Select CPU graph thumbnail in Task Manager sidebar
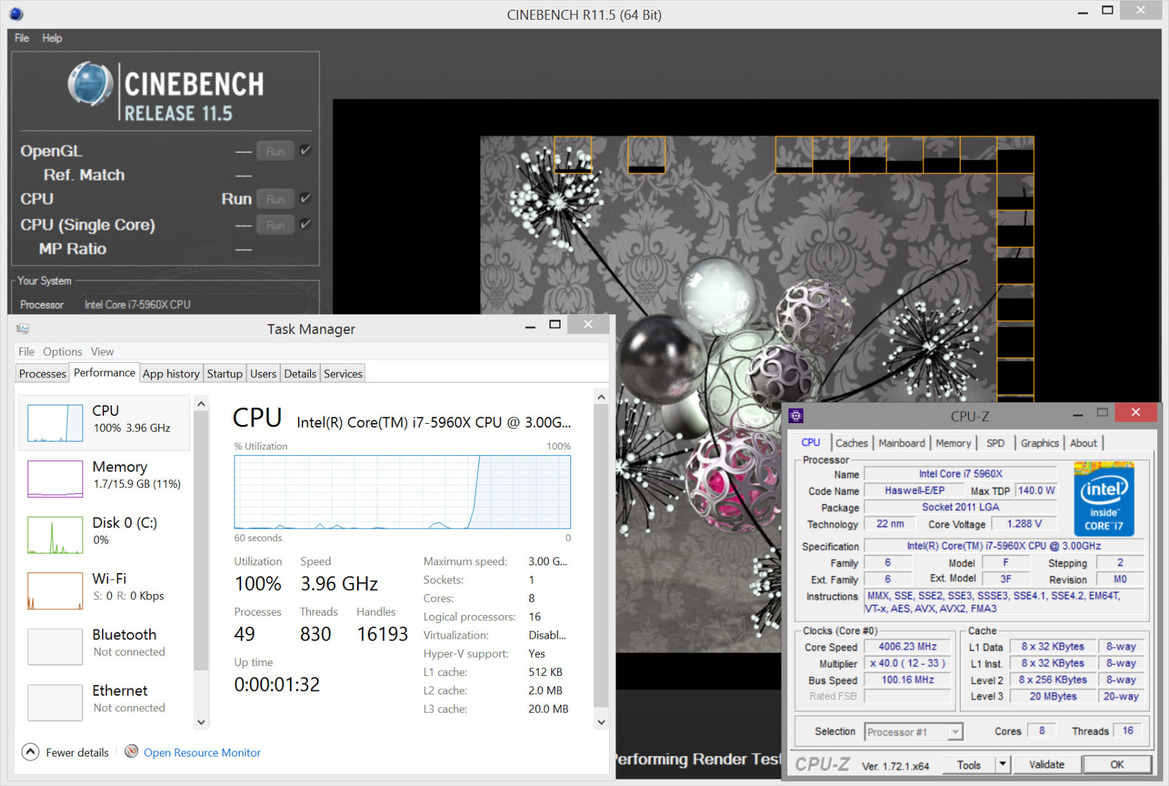The height and width of the screenshot is (786, 1169). click(55, 423)
